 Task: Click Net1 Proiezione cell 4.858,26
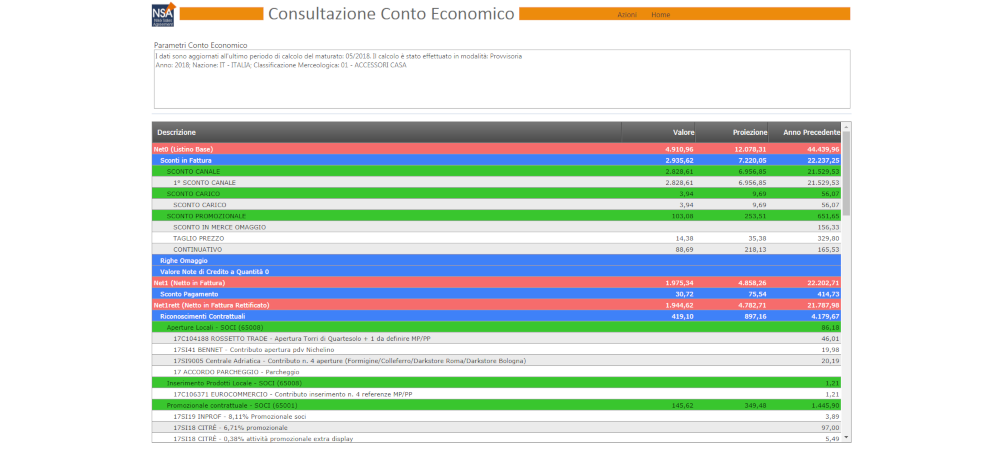pos(753,282)
